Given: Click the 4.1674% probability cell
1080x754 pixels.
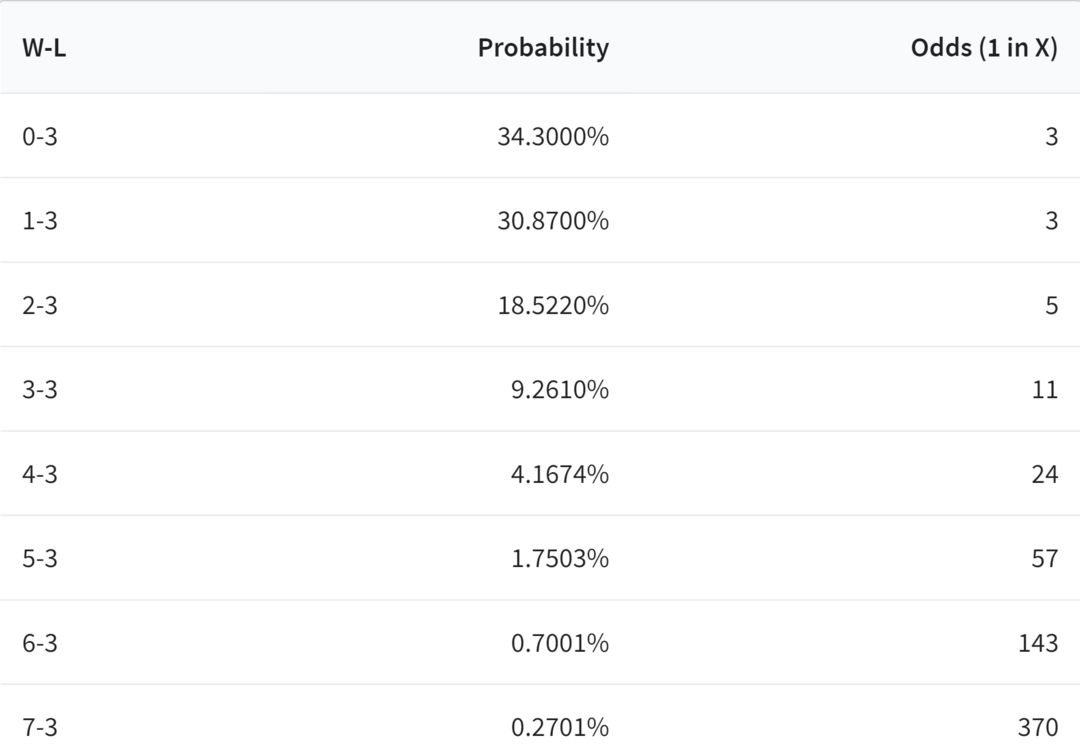Looking at the screenshot, I should (560, 474).
